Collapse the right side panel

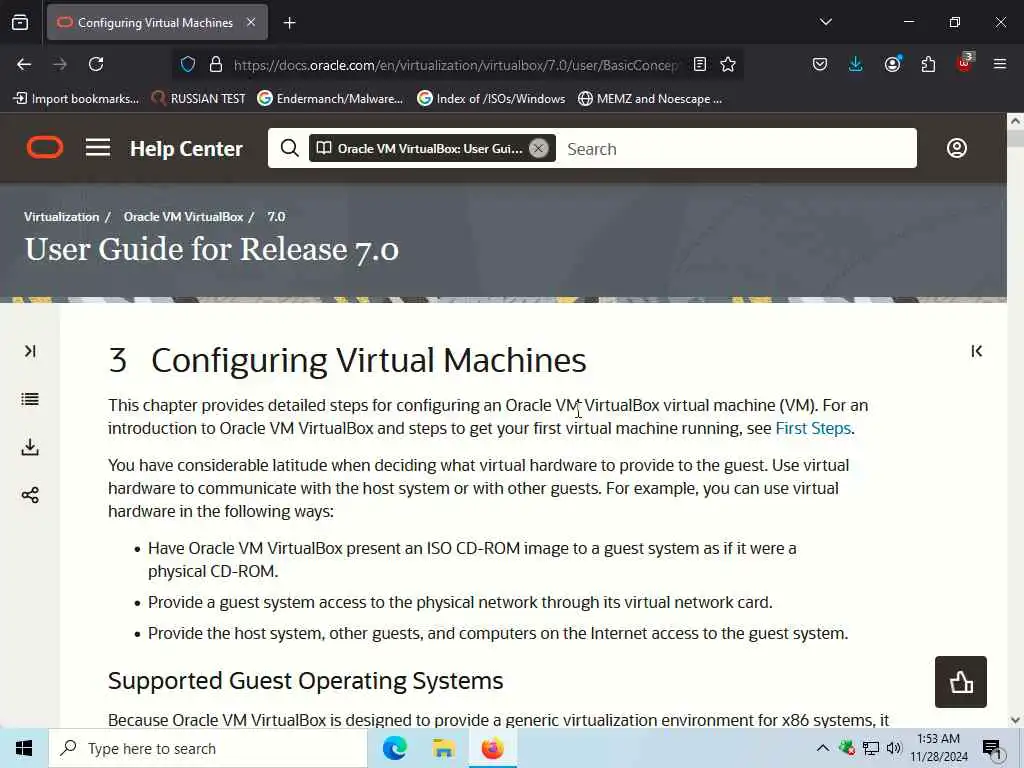[x=976, y=351]
